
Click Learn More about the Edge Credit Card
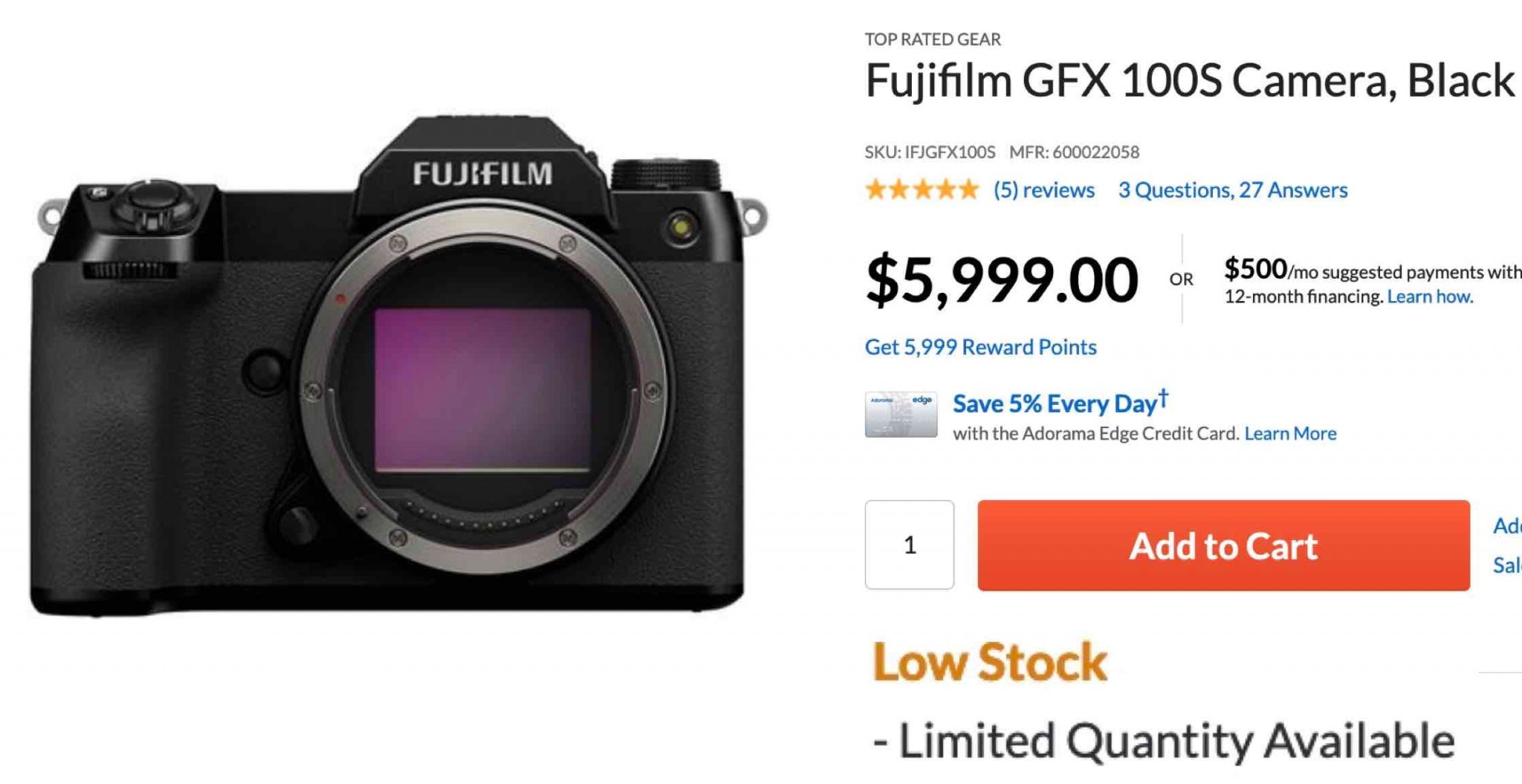tap(1290, 433)
